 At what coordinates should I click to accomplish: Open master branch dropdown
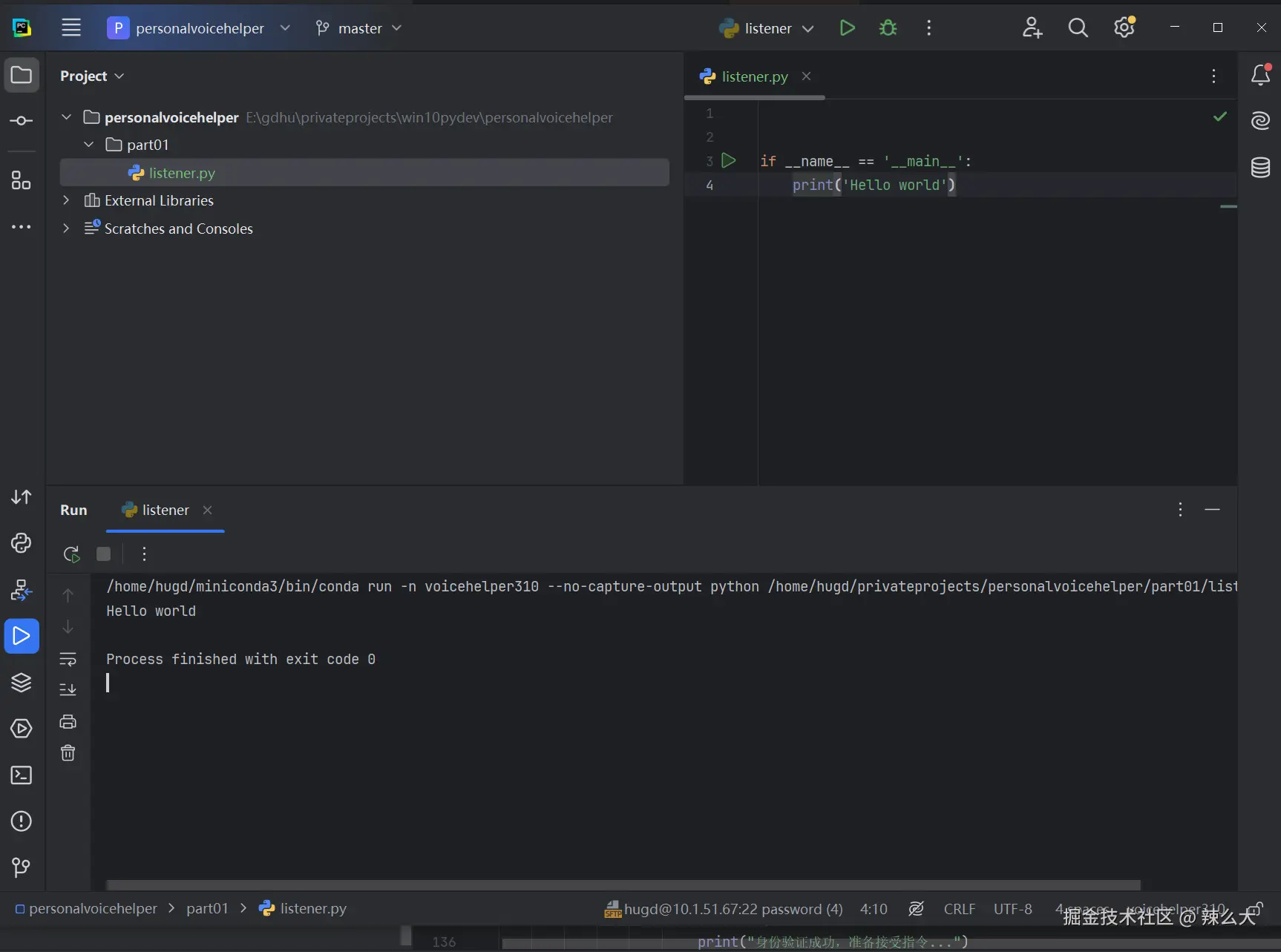358,28
